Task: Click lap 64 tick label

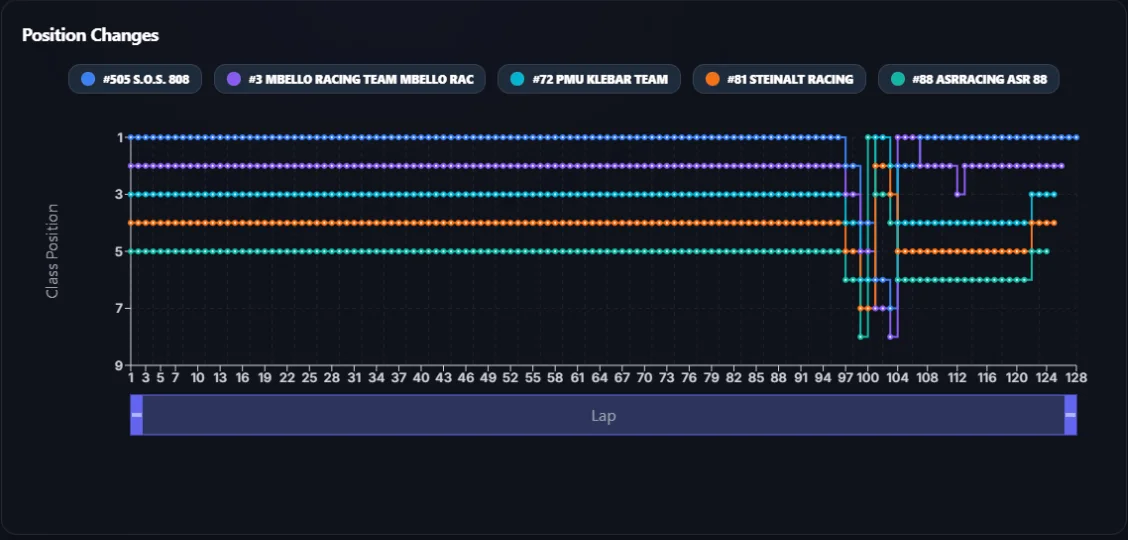Action: tap(599, 377)
